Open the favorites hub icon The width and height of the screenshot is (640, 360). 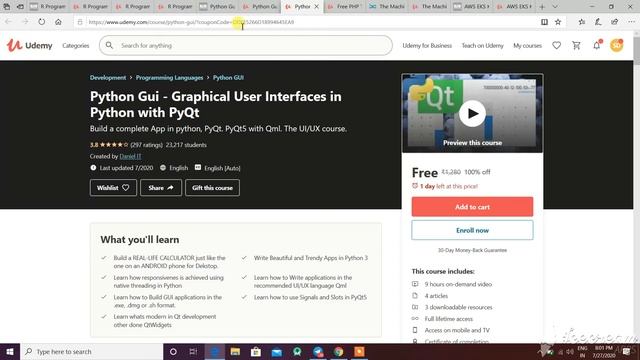pos(582,22)
